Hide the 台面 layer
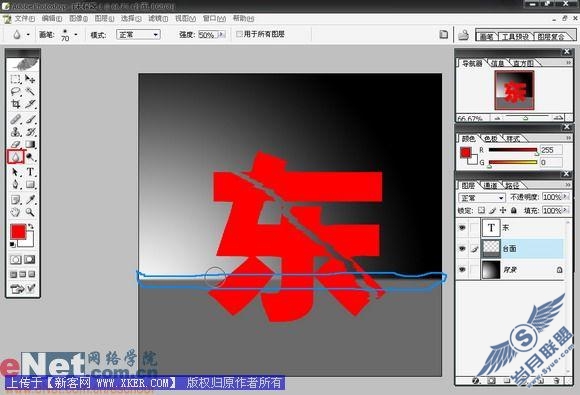This screenshot has width=580, height=395. (x=462, y=249)
